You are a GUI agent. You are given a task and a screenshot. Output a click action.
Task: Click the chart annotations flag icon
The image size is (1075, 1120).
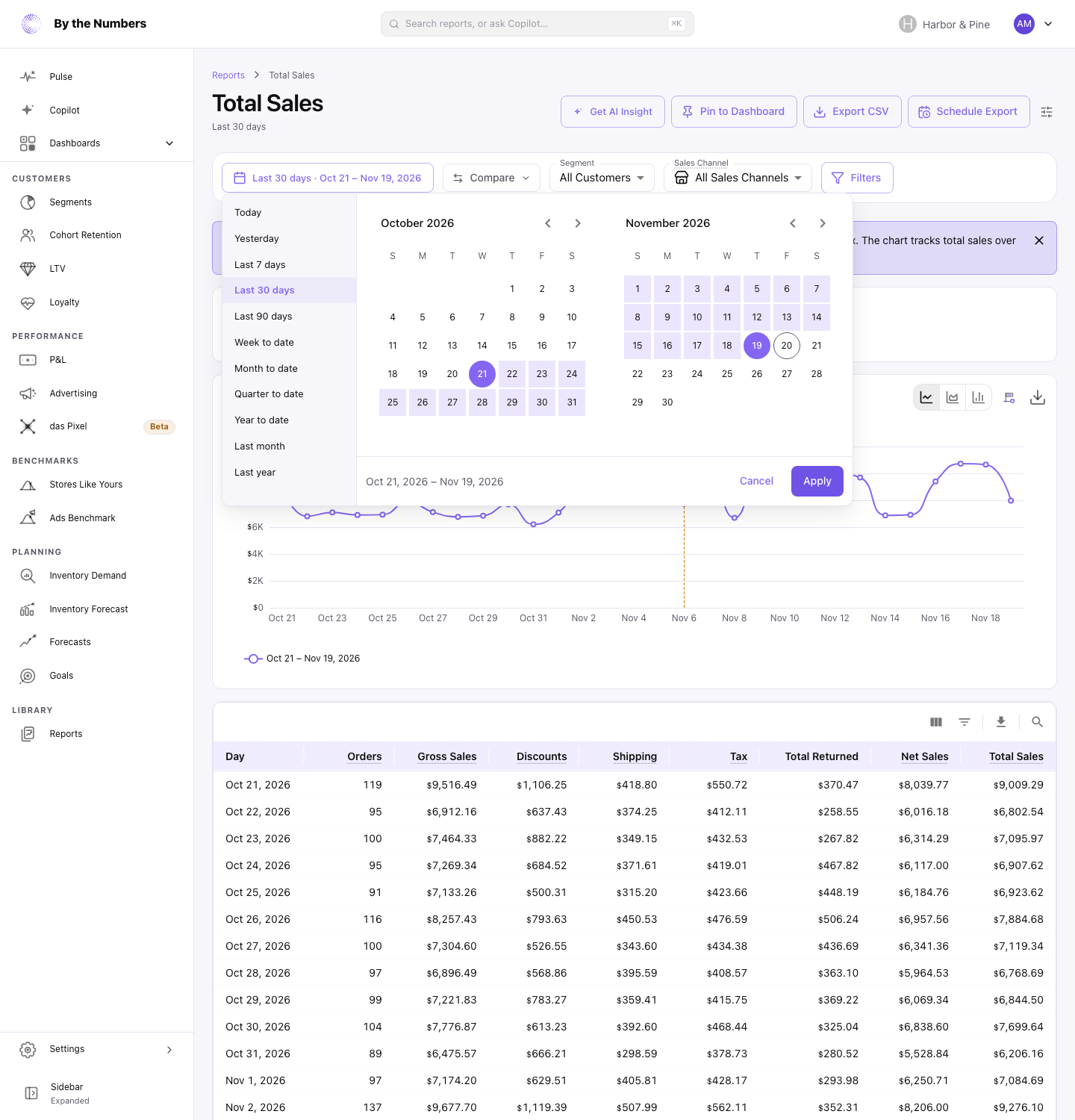(1009, 397)
